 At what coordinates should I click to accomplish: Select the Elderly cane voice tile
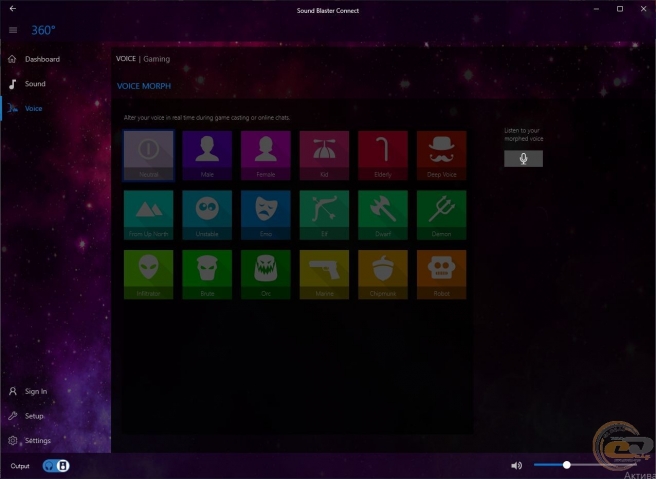point(383,155)
